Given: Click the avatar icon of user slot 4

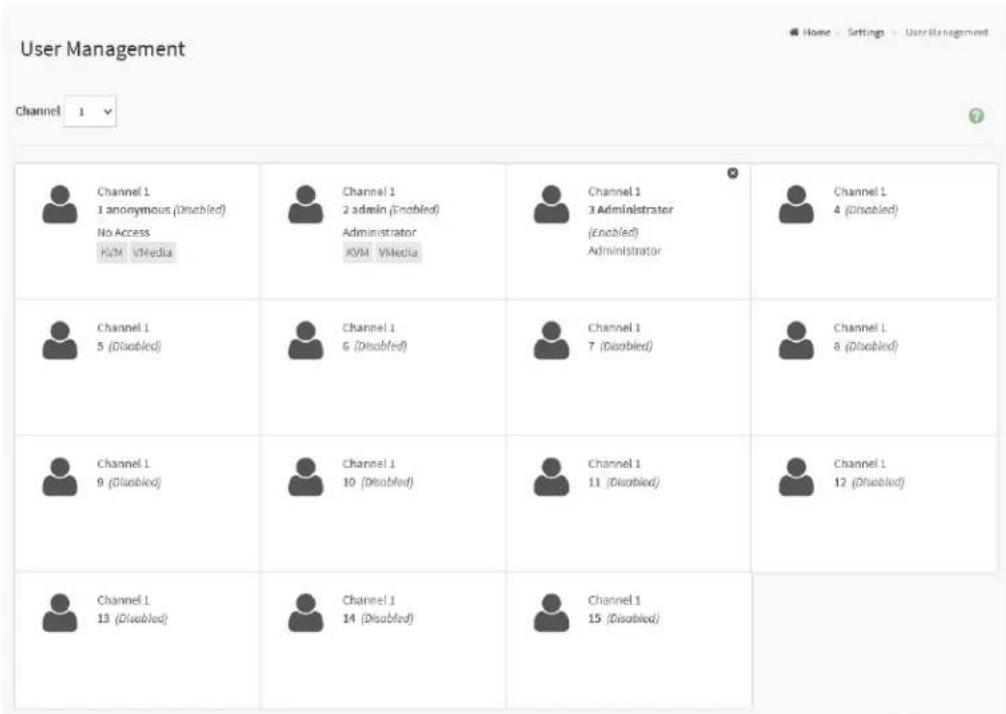Looking at the screenshot, I should tap(796, 204).
